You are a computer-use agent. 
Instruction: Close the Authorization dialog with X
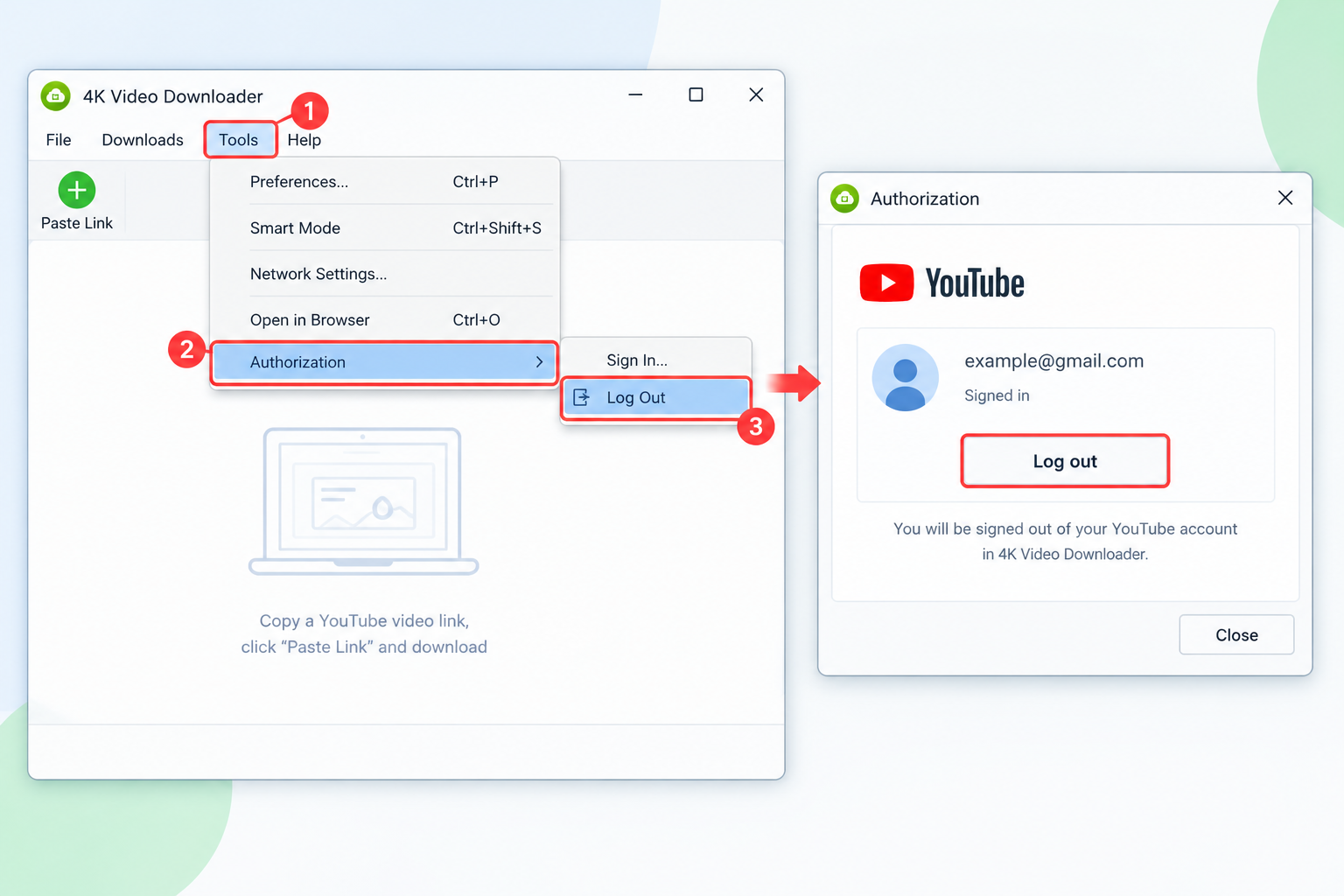(1285, 198)
